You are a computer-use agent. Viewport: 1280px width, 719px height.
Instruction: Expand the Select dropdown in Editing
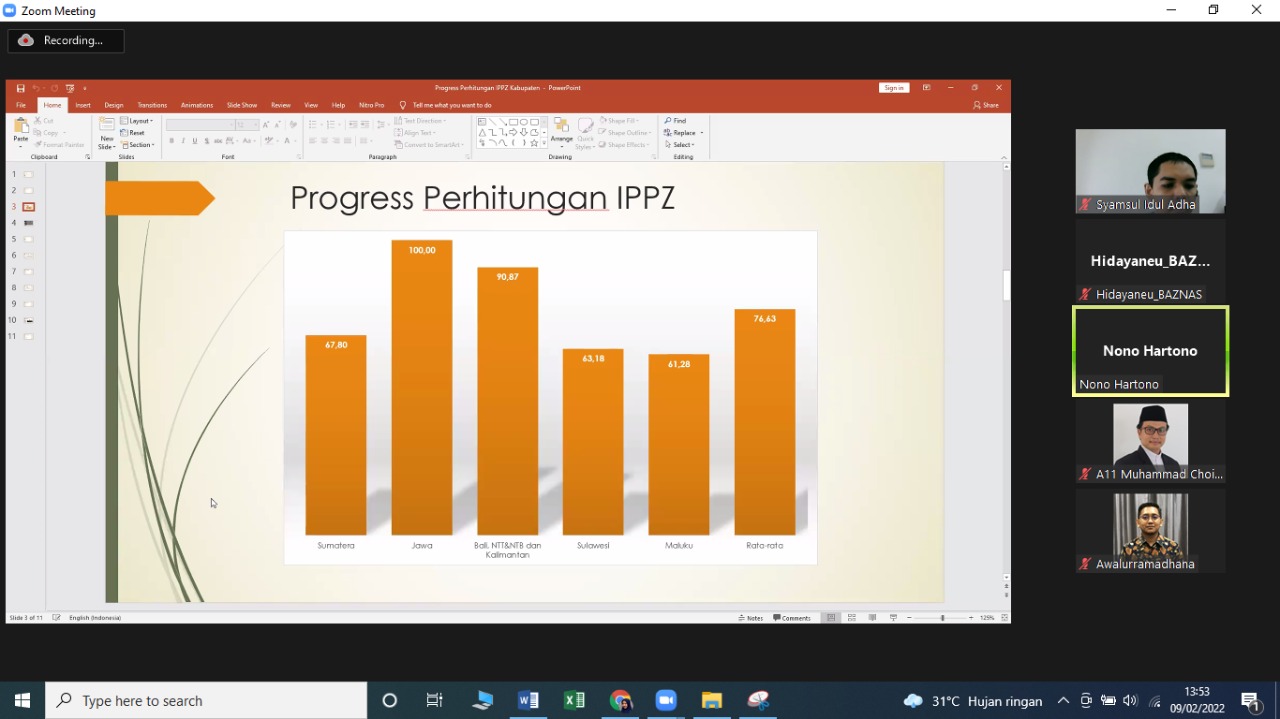[684, 145]
